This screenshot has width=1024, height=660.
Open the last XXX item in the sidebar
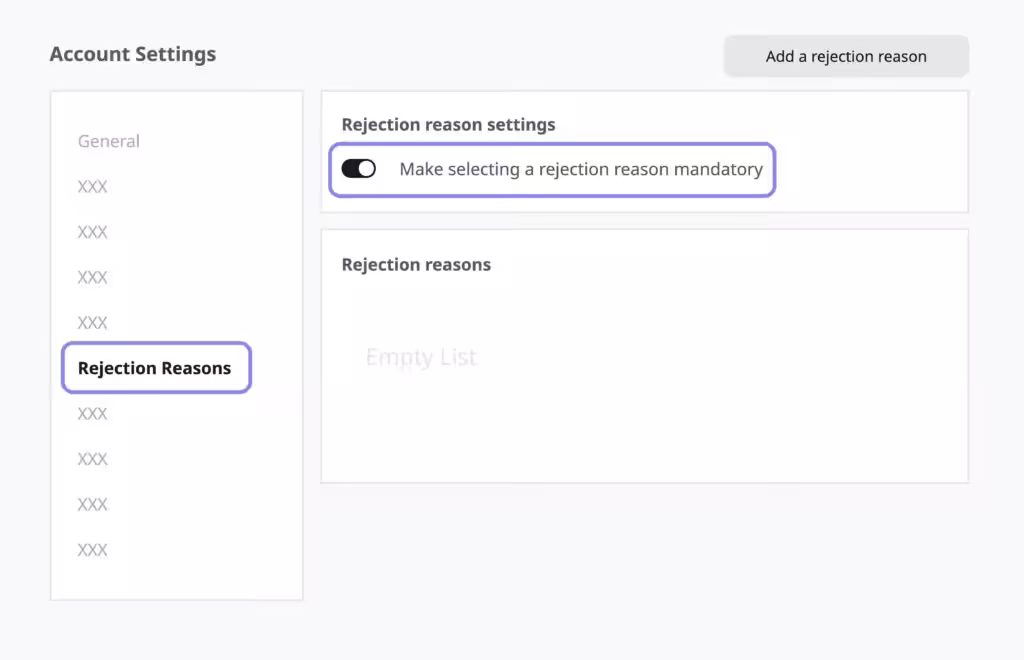pos(92,550)
